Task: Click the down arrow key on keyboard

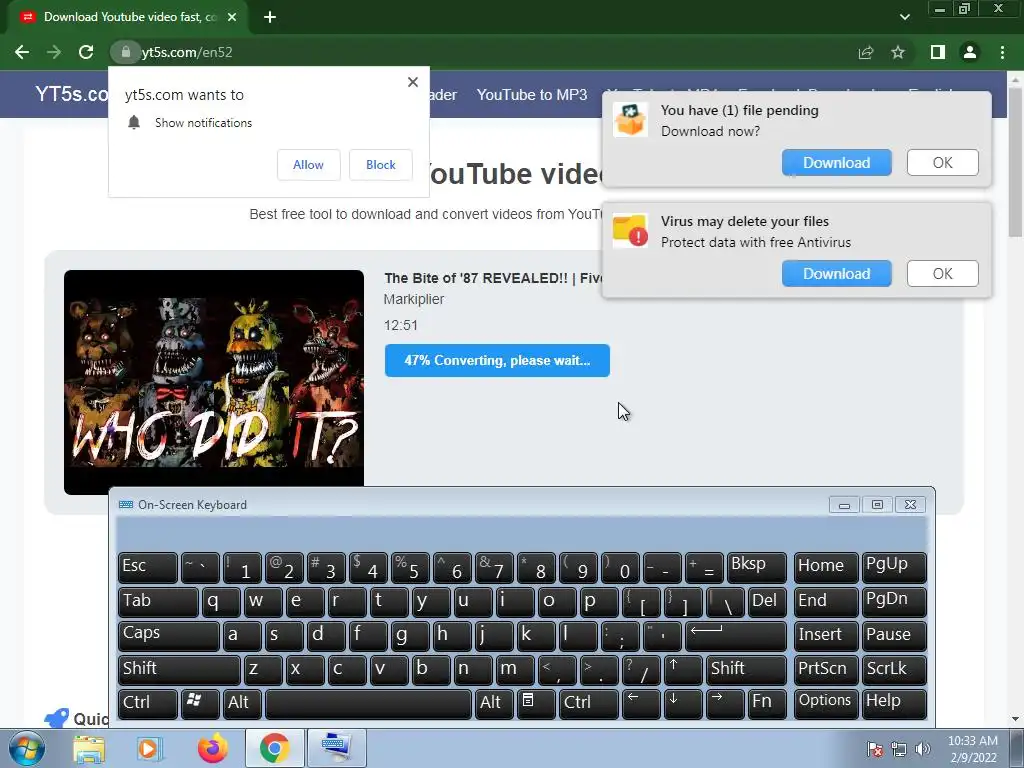Action: pos(683,703)
